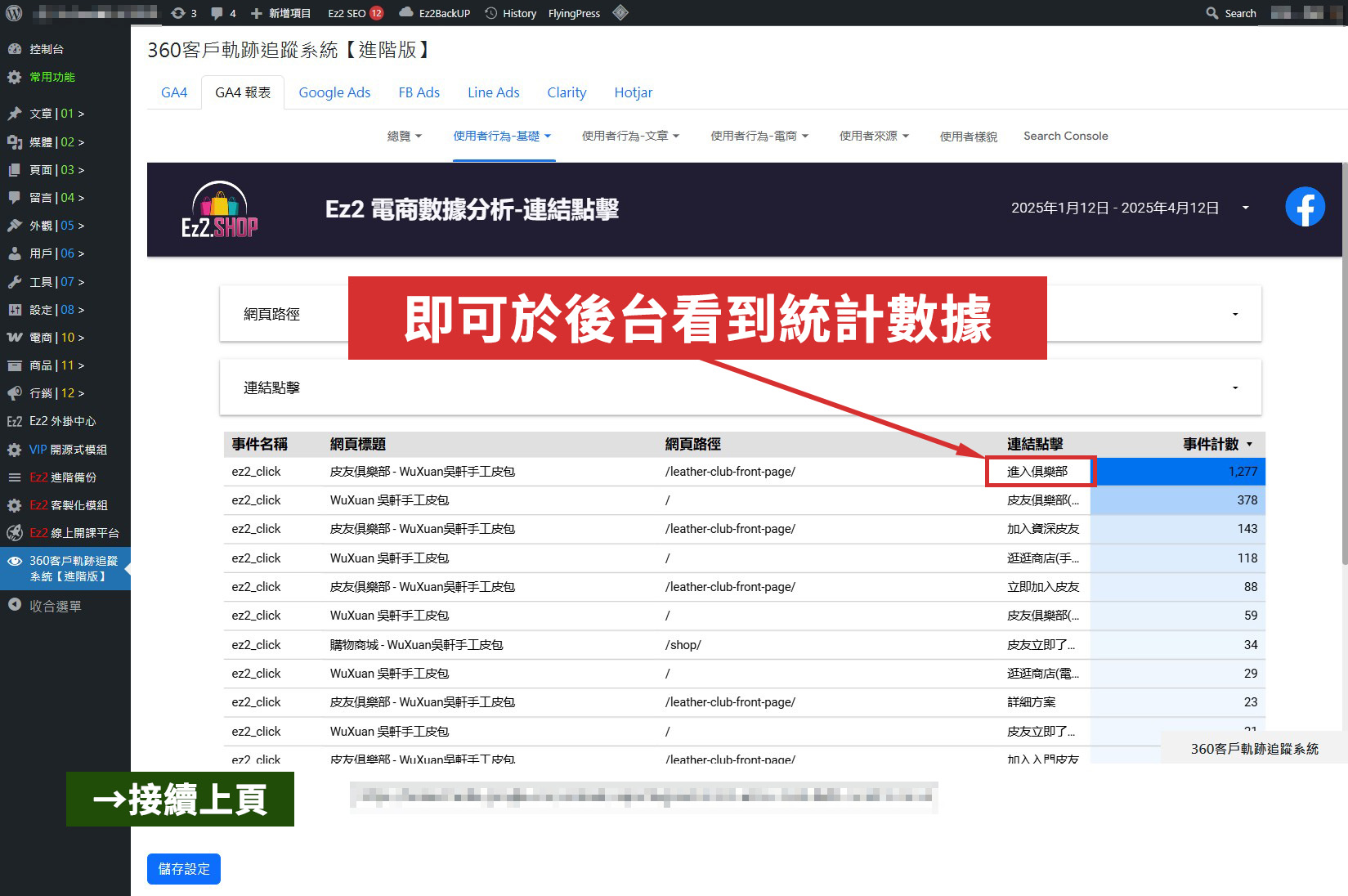This screenshot has height=896, width=1348.
Task: Open the 電商 | 10 Woo icon
Action: (15, 338)
